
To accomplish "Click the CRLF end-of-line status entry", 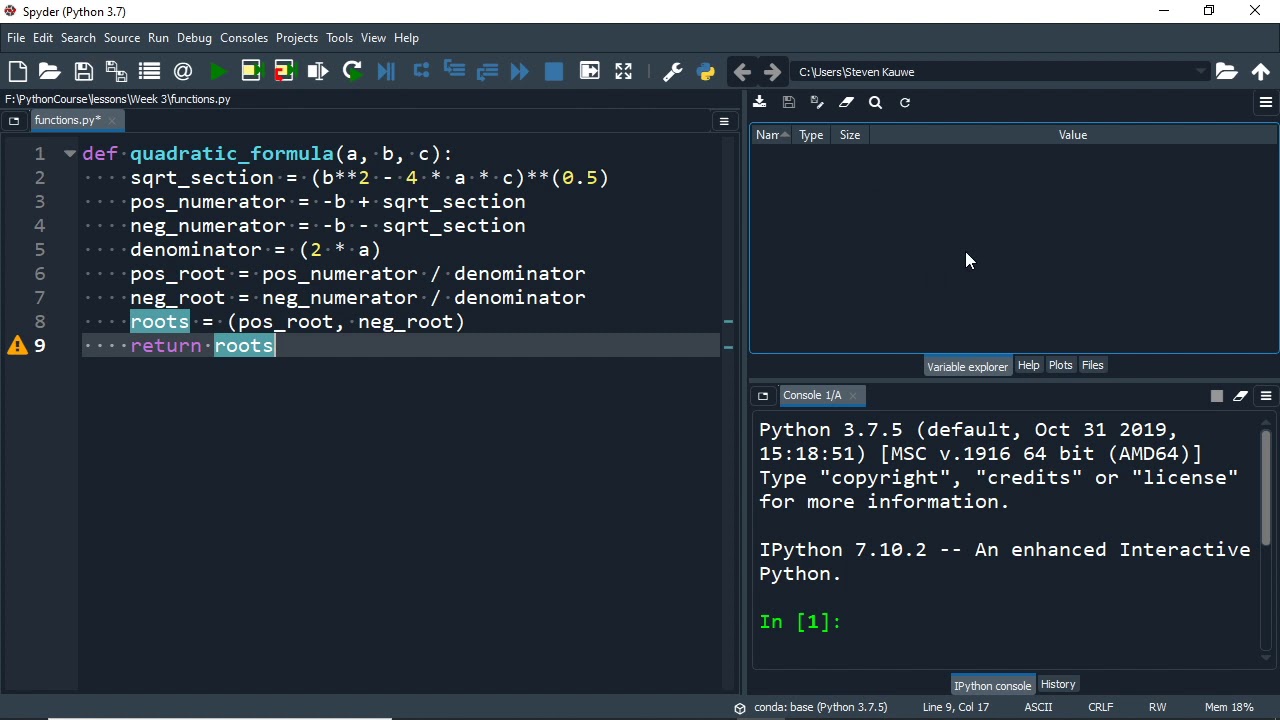I will click(x=1100, y=708).
